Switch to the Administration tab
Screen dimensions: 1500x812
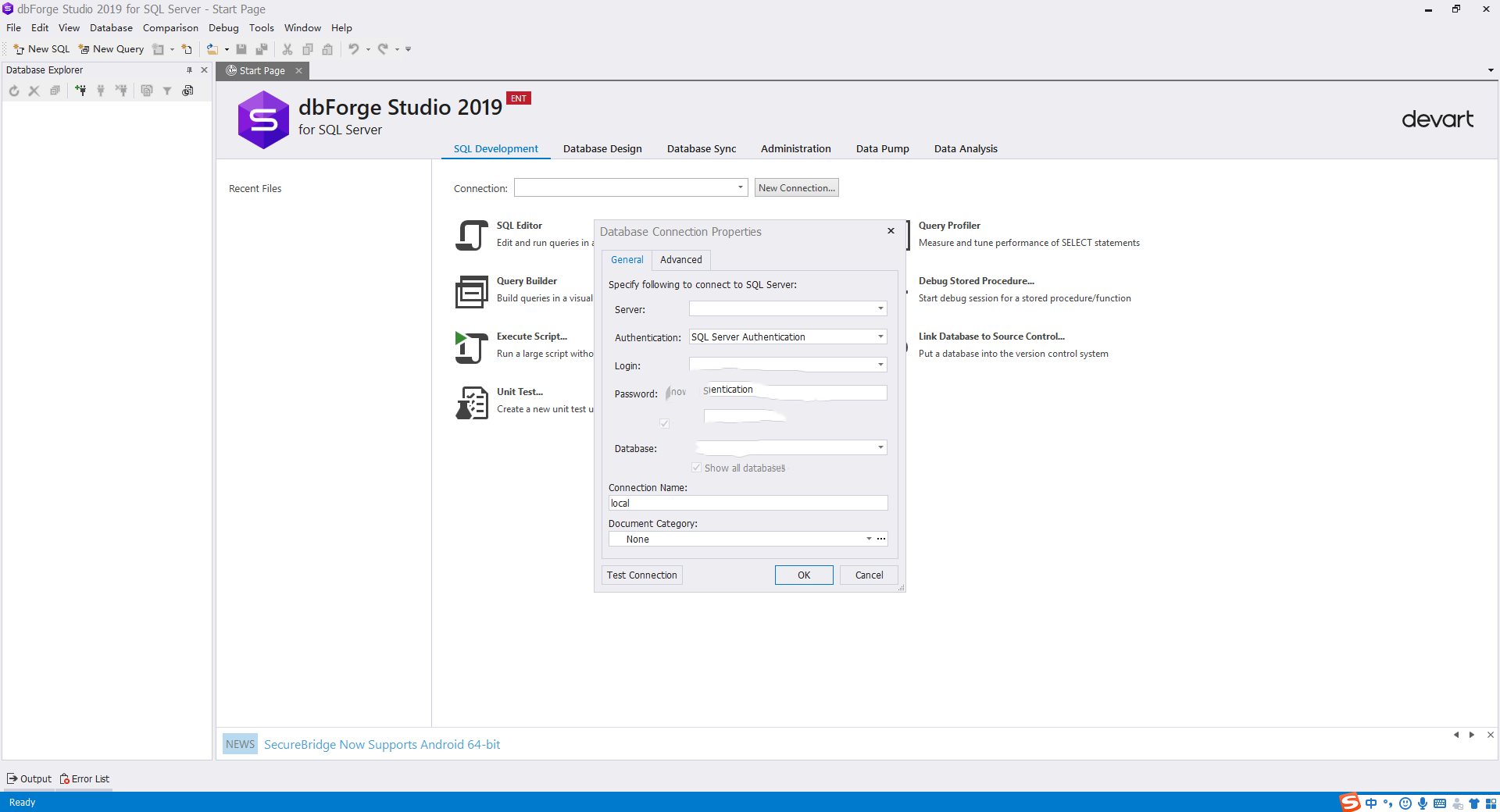[795, 149]
